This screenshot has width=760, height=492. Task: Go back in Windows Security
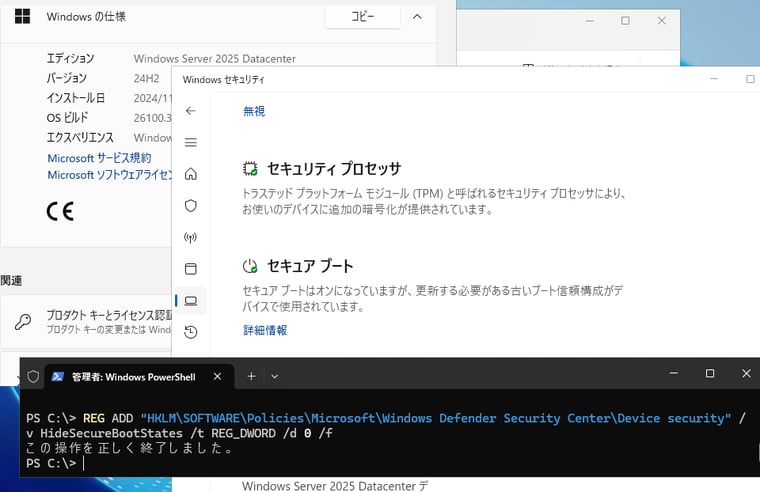click(x=190, y=111)
